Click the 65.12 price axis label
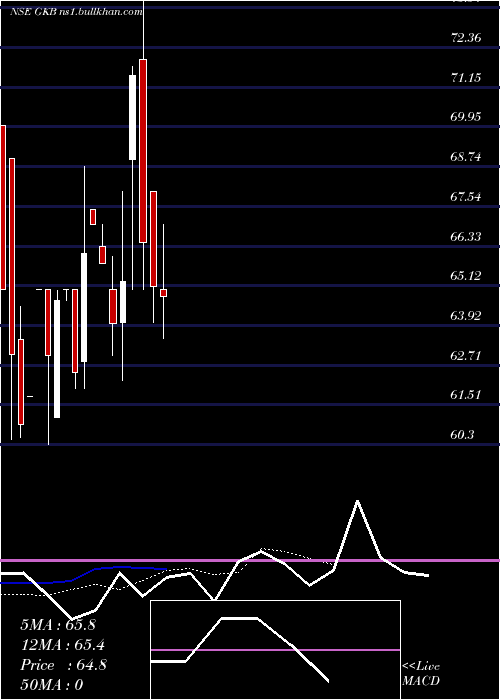Viewport: 500px width, 700px height. click(x=467, y=276)
